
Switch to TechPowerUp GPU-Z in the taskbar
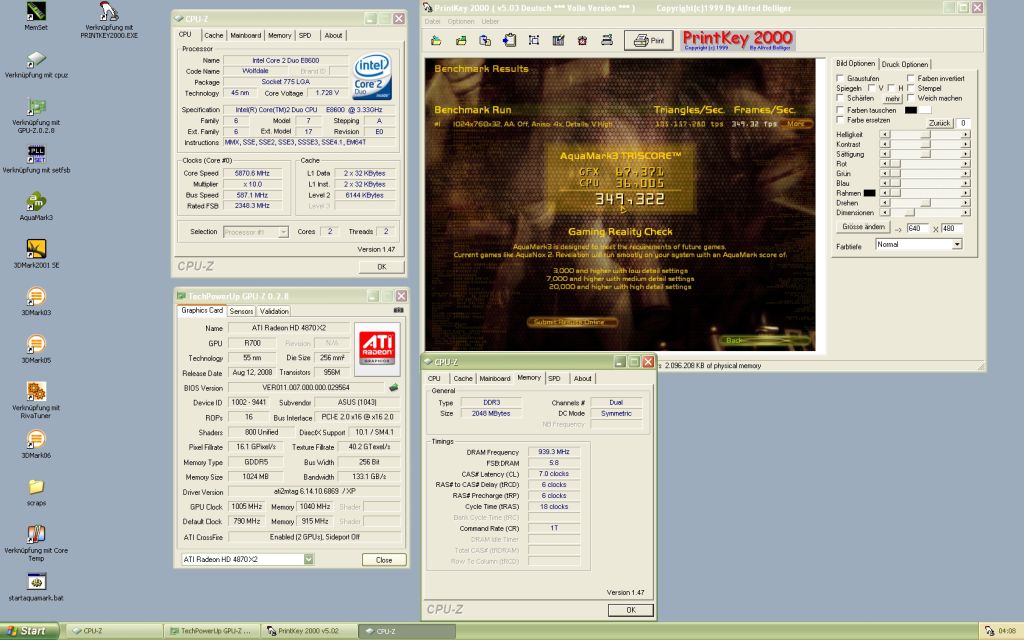210,632
